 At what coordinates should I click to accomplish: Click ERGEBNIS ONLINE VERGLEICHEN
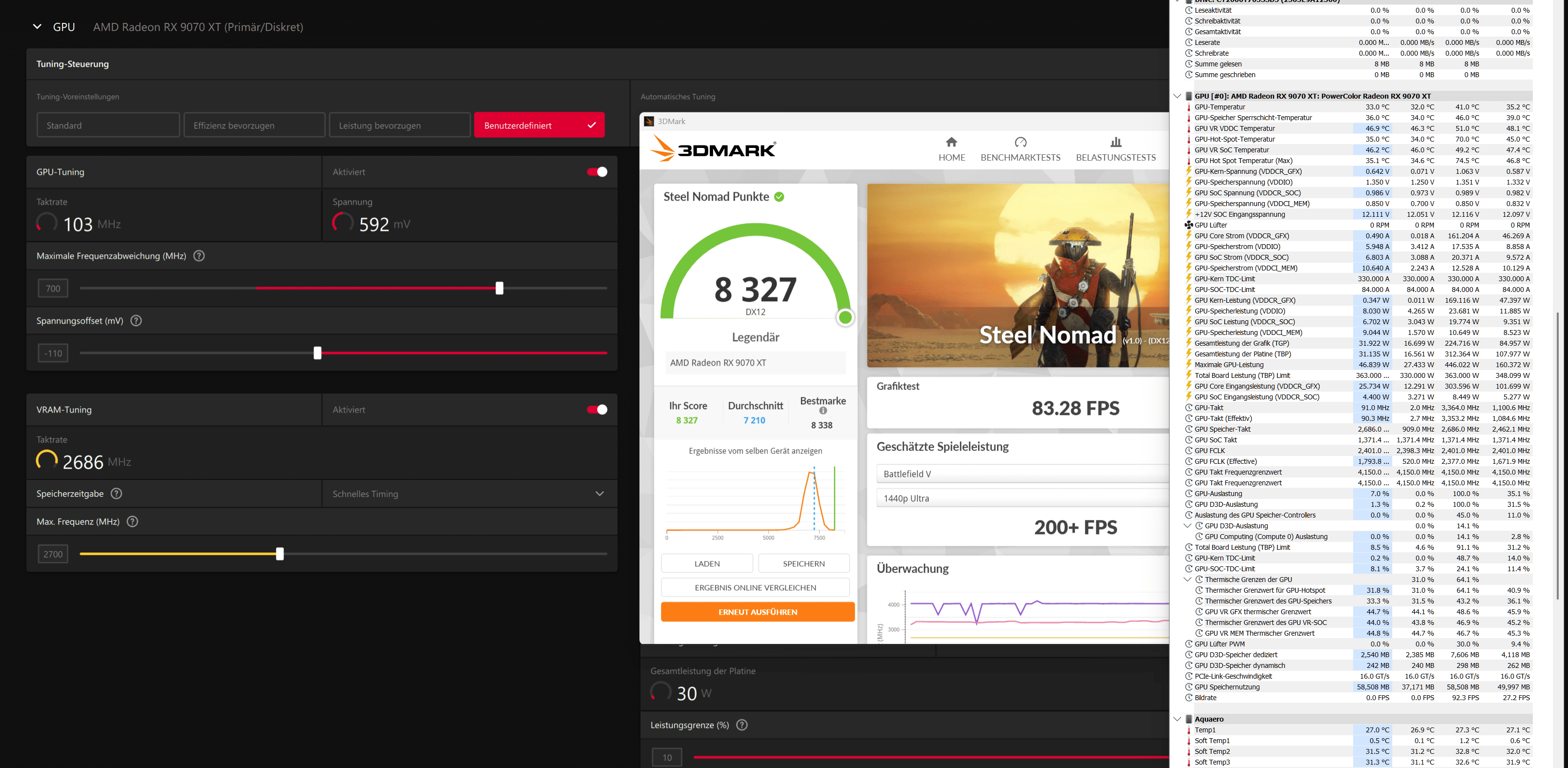click(x=755, y=587)
